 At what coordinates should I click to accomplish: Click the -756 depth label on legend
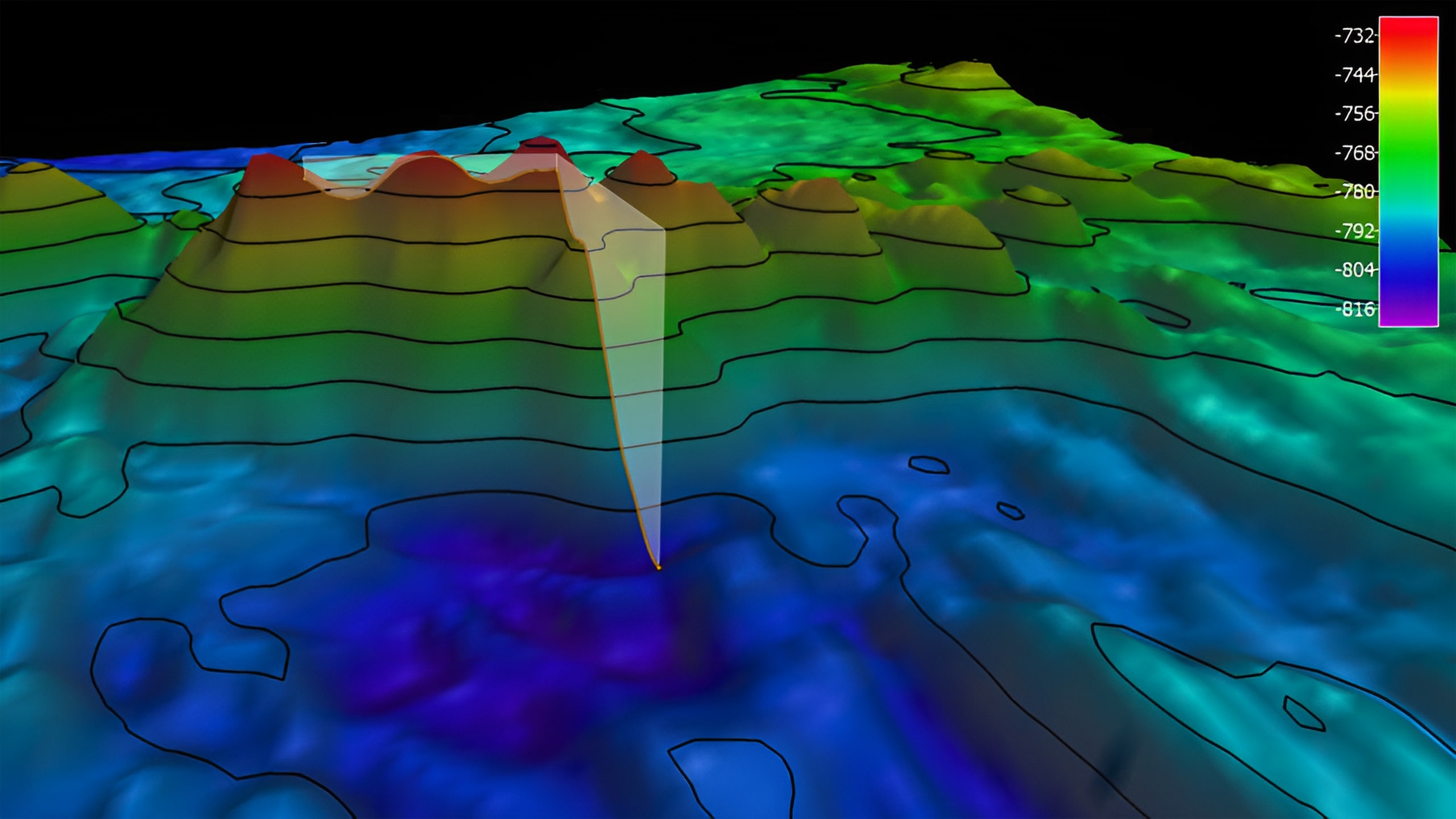1354,114
